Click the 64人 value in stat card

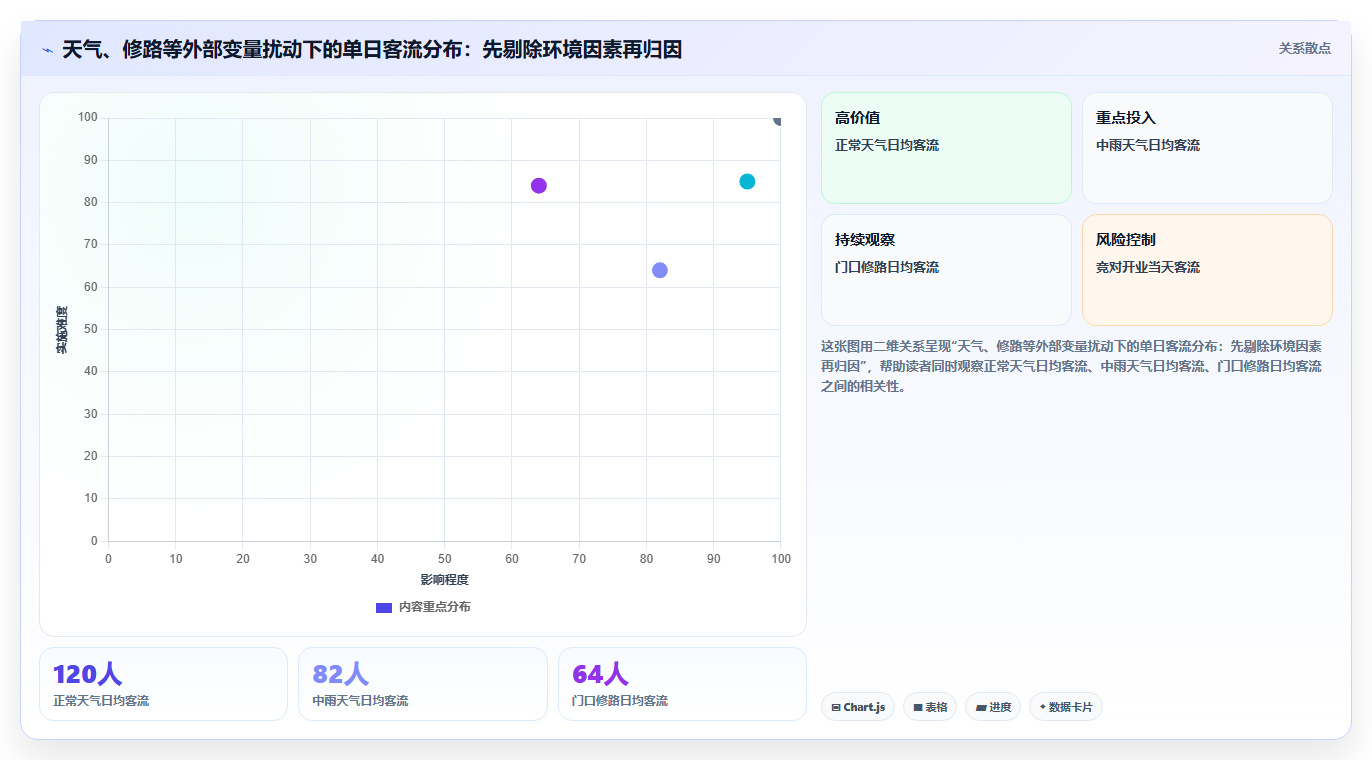[x=600, y=674]
